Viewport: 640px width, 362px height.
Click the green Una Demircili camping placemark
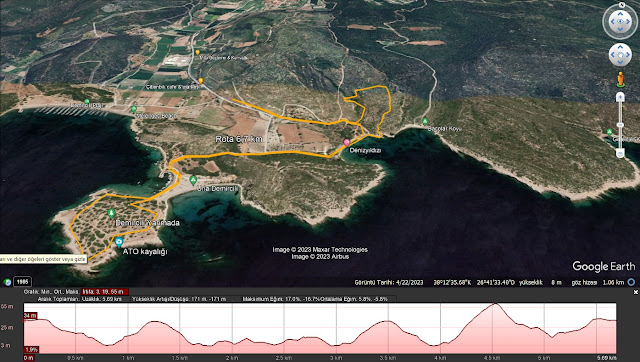point(193,180)
